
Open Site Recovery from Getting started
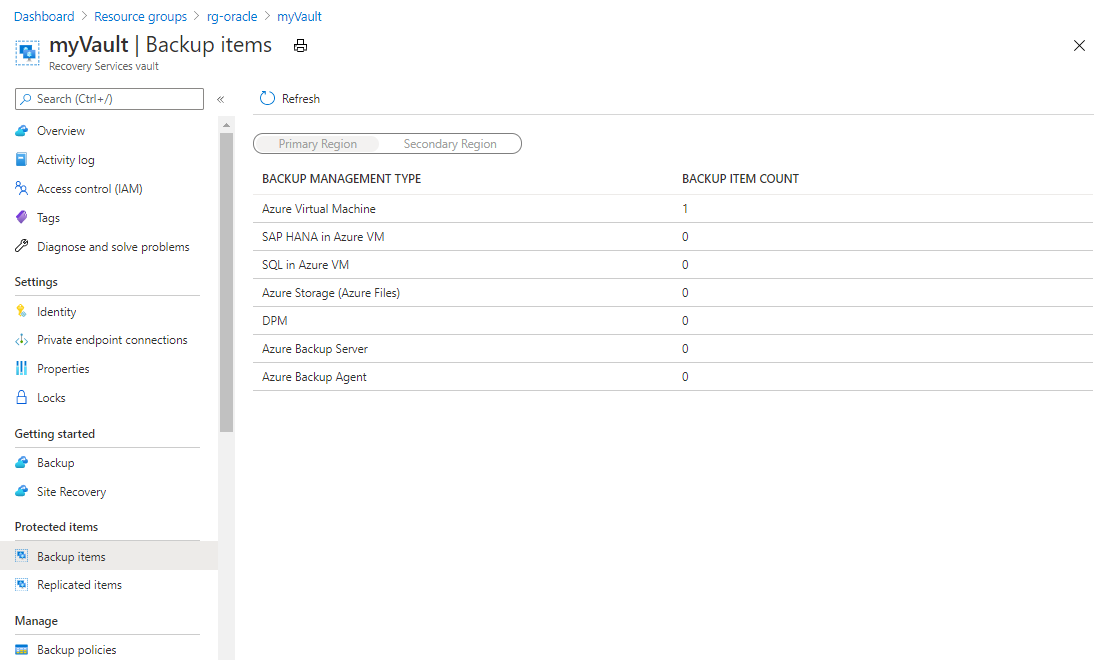point(71,492)
